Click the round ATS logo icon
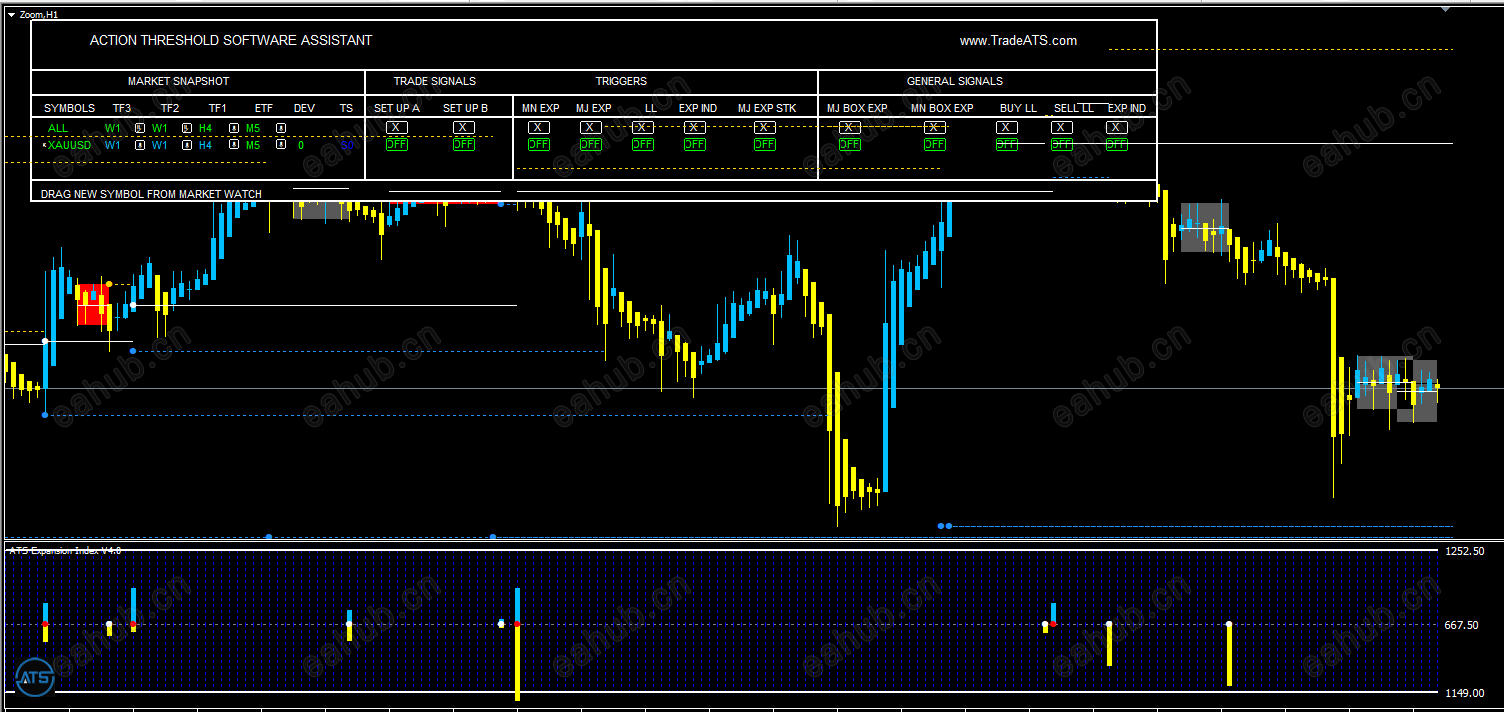Viewport: 1504px width, 712px height. [35, 677]
